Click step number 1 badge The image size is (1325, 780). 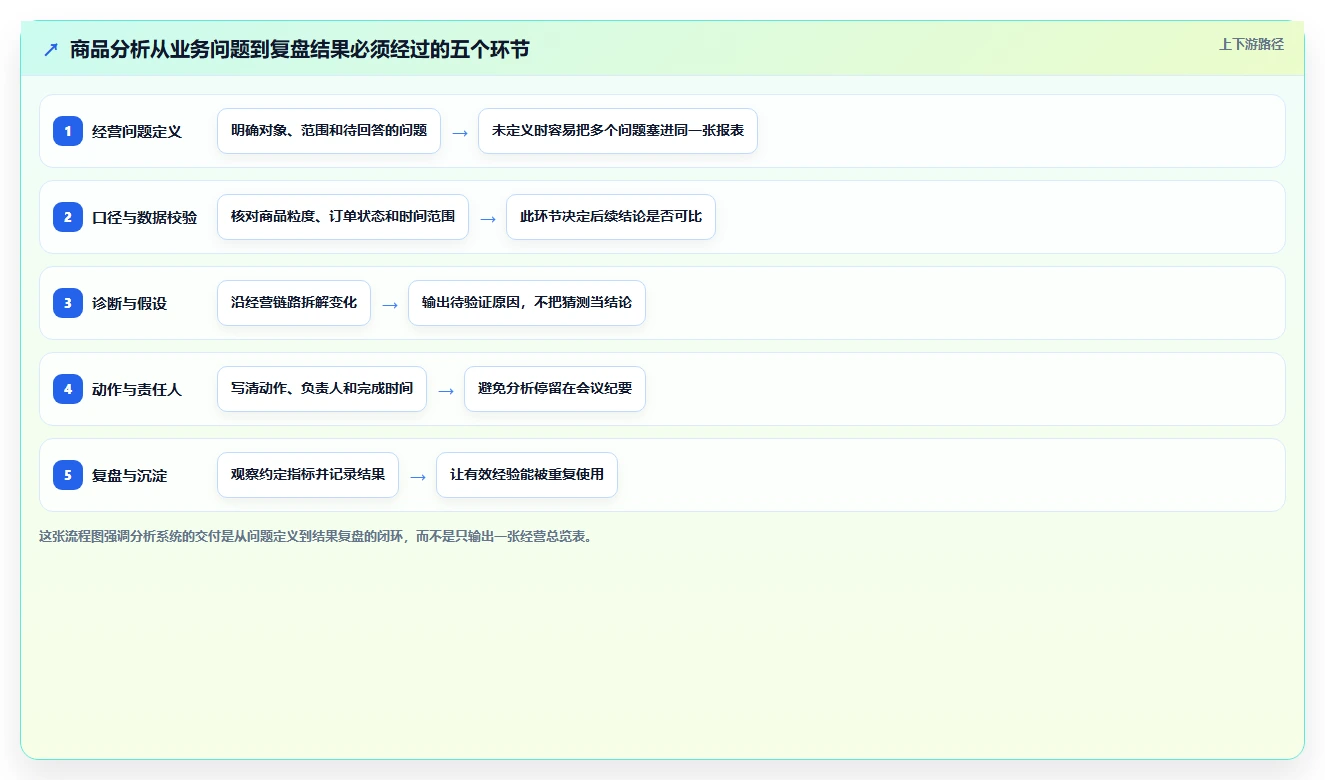pos(68,130)
